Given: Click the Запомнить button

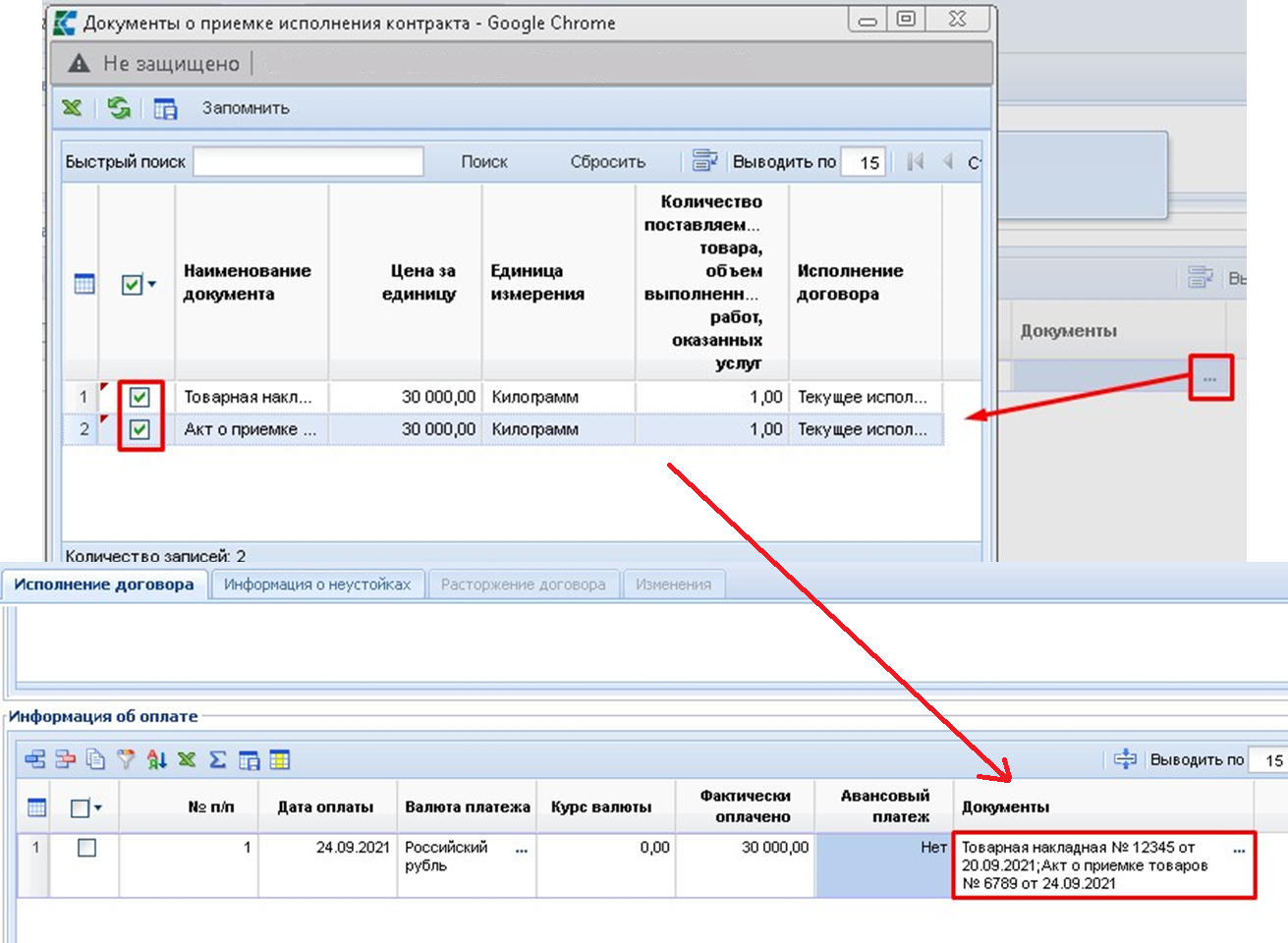Looking at the screenshot, I should (x=246, y=108).
